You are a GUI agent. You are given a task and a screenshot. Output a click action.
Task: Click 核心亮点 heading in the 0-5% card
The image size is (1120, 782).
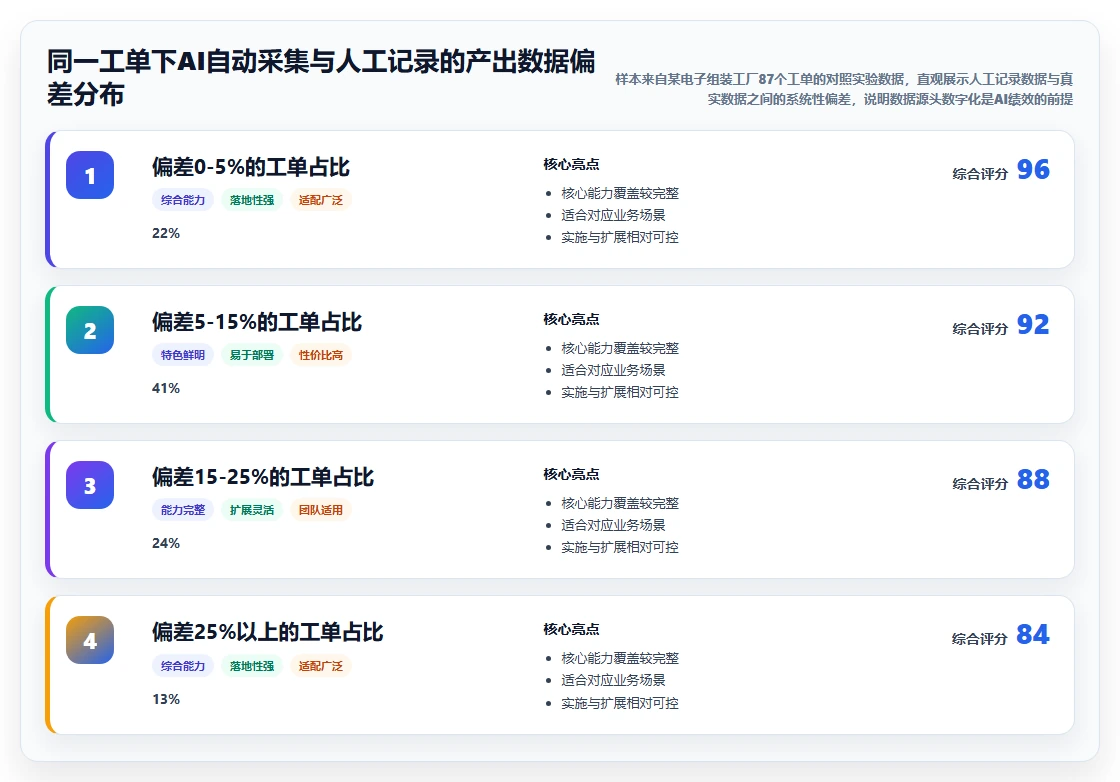click(x=571, y=164)
